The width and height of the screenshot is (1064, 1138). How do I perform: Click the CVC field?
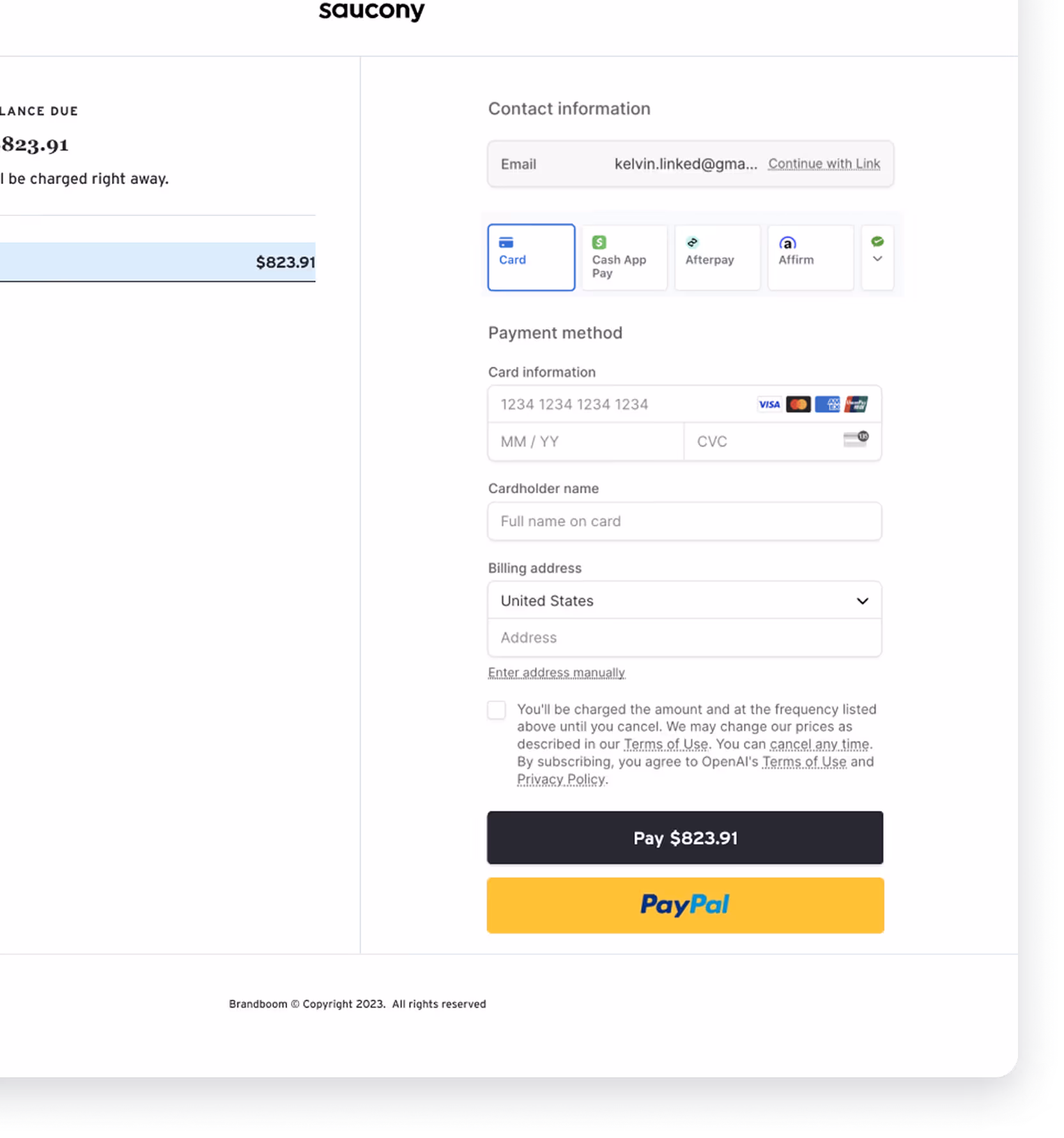tap(783, 442)
